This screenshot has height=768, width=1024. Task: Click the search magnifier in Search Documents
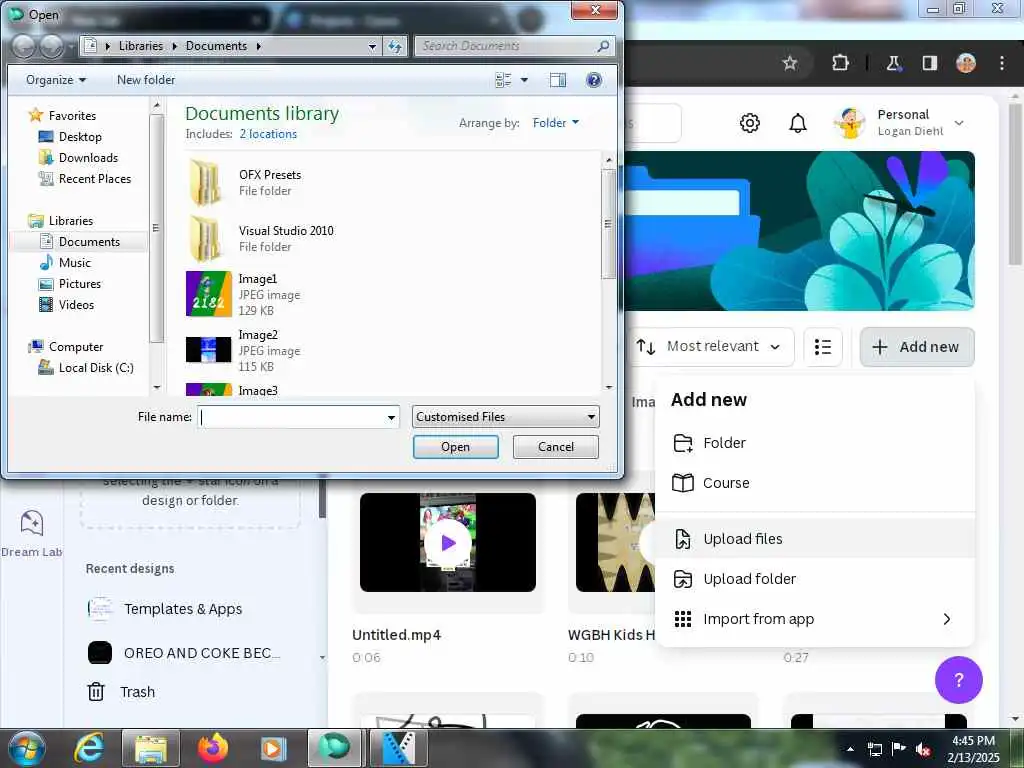[x=603, y=46]
